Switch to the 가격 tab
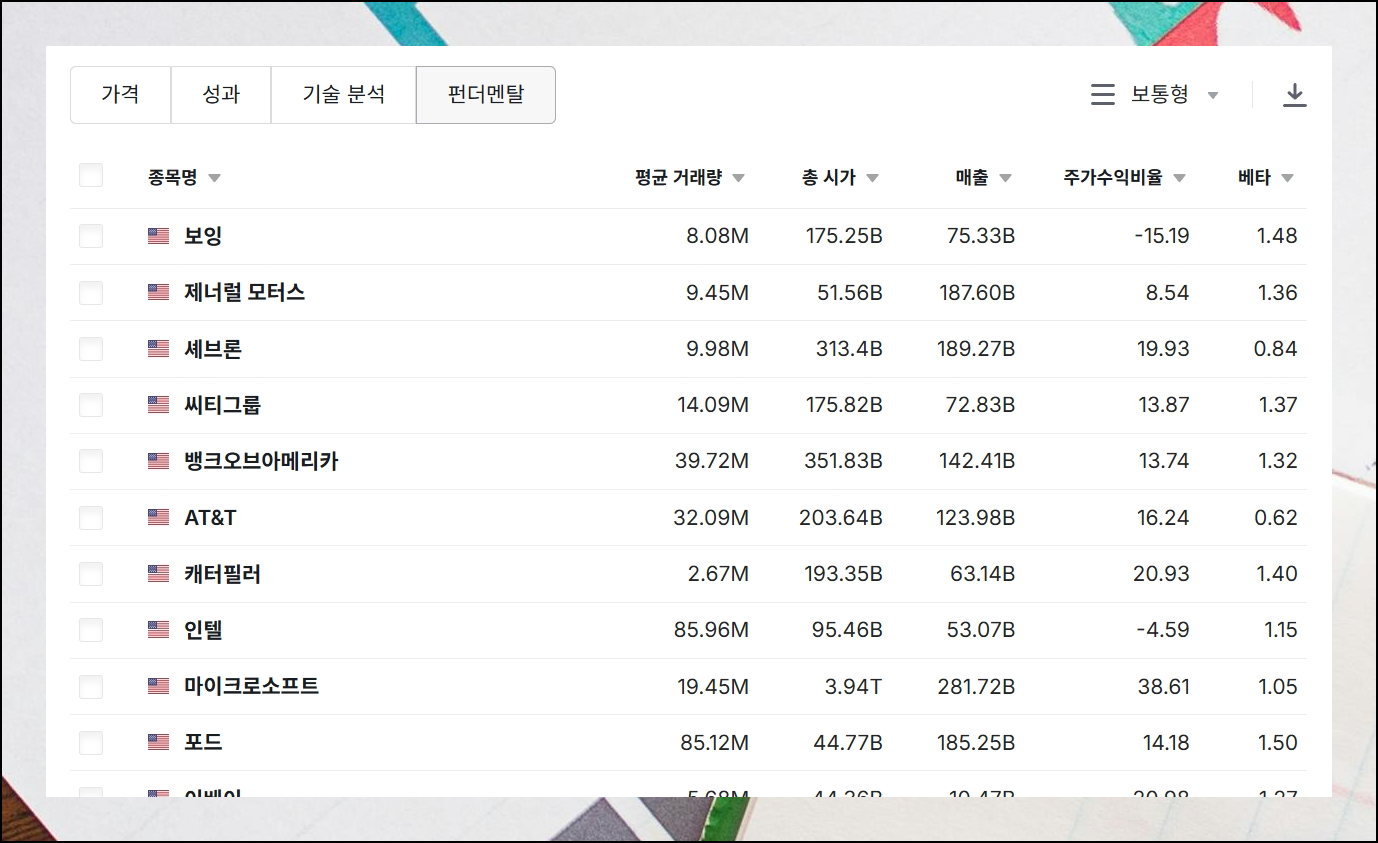Image resolution: width=1378 pixels, height=843 pixels. pos(120,95)
